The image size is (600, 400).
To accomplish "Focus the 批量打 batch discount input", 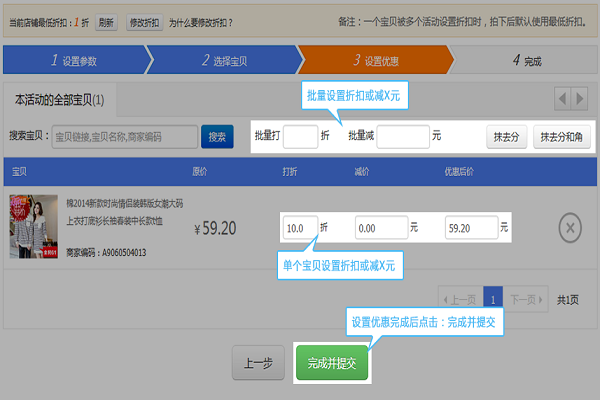I will tap(300, 137).
